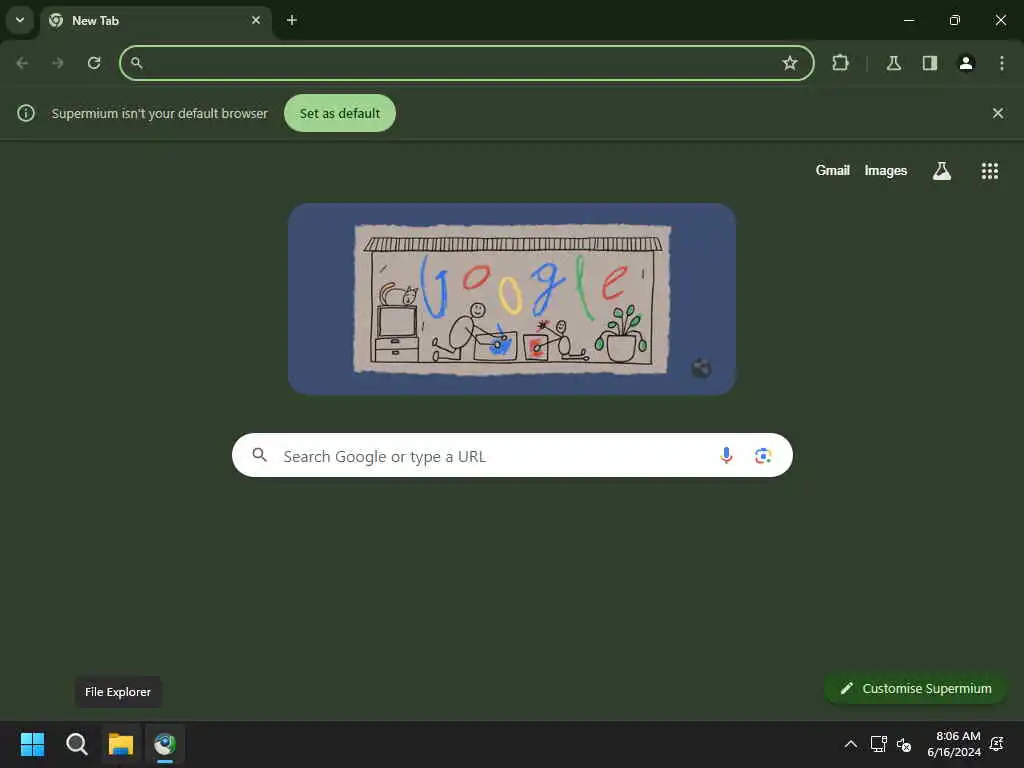Open the tab search dropdown arrow
Image resolution: width=1024 pixels, height=768 pixels.
point(20,20)
